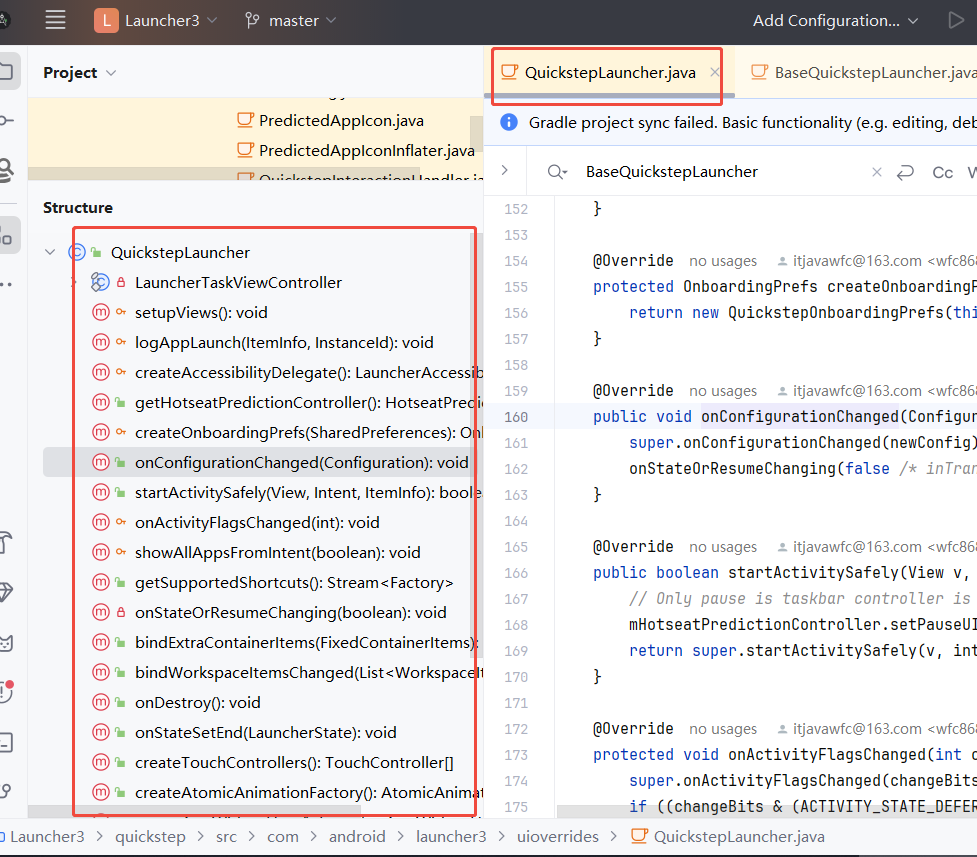
Task: Select createAccessibilityDelegate method in Structure
Action: click(x=308, y=372)
